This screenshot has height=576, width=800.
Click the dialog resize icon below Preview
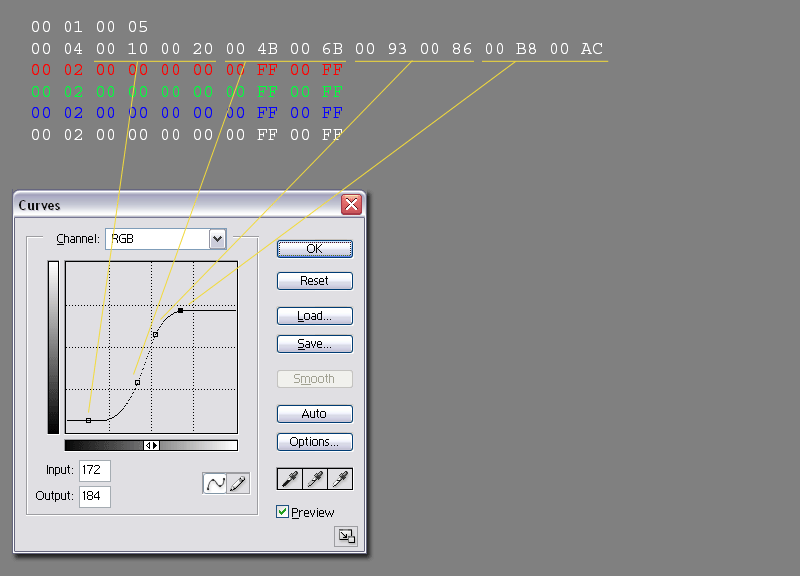pos(345,537)
